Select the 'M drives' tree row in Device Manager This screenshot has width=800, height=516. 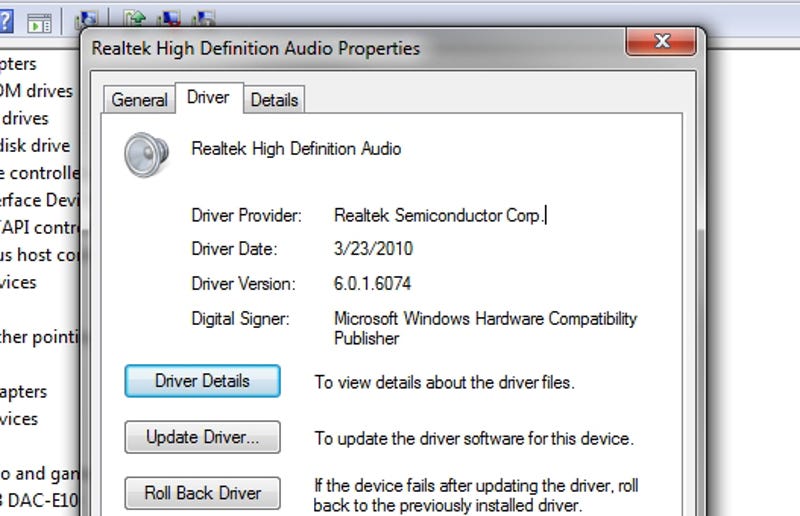(36, 91)
